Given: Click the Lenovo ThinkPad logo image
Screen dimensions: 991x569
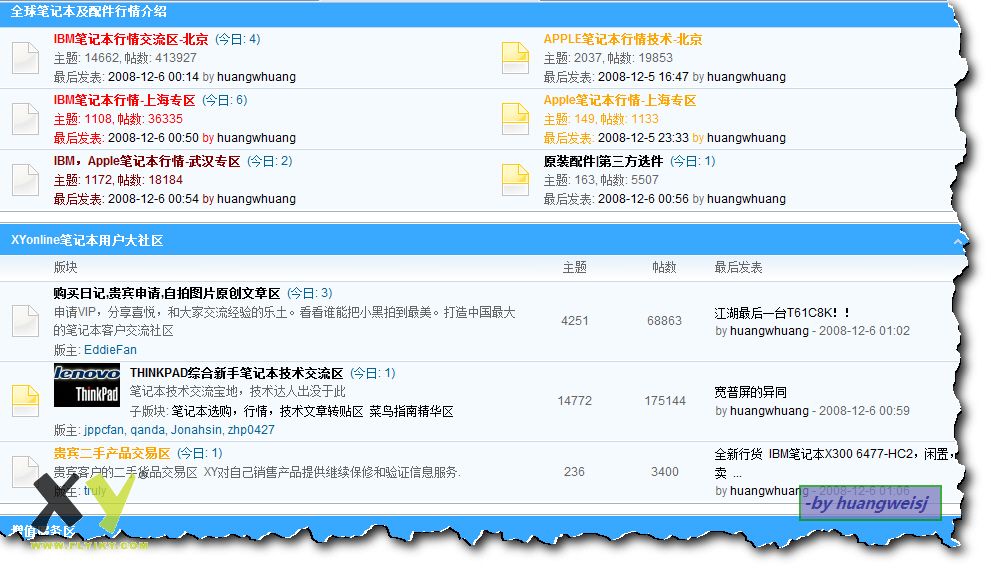Looking at the screenshot, I should 87,386.
